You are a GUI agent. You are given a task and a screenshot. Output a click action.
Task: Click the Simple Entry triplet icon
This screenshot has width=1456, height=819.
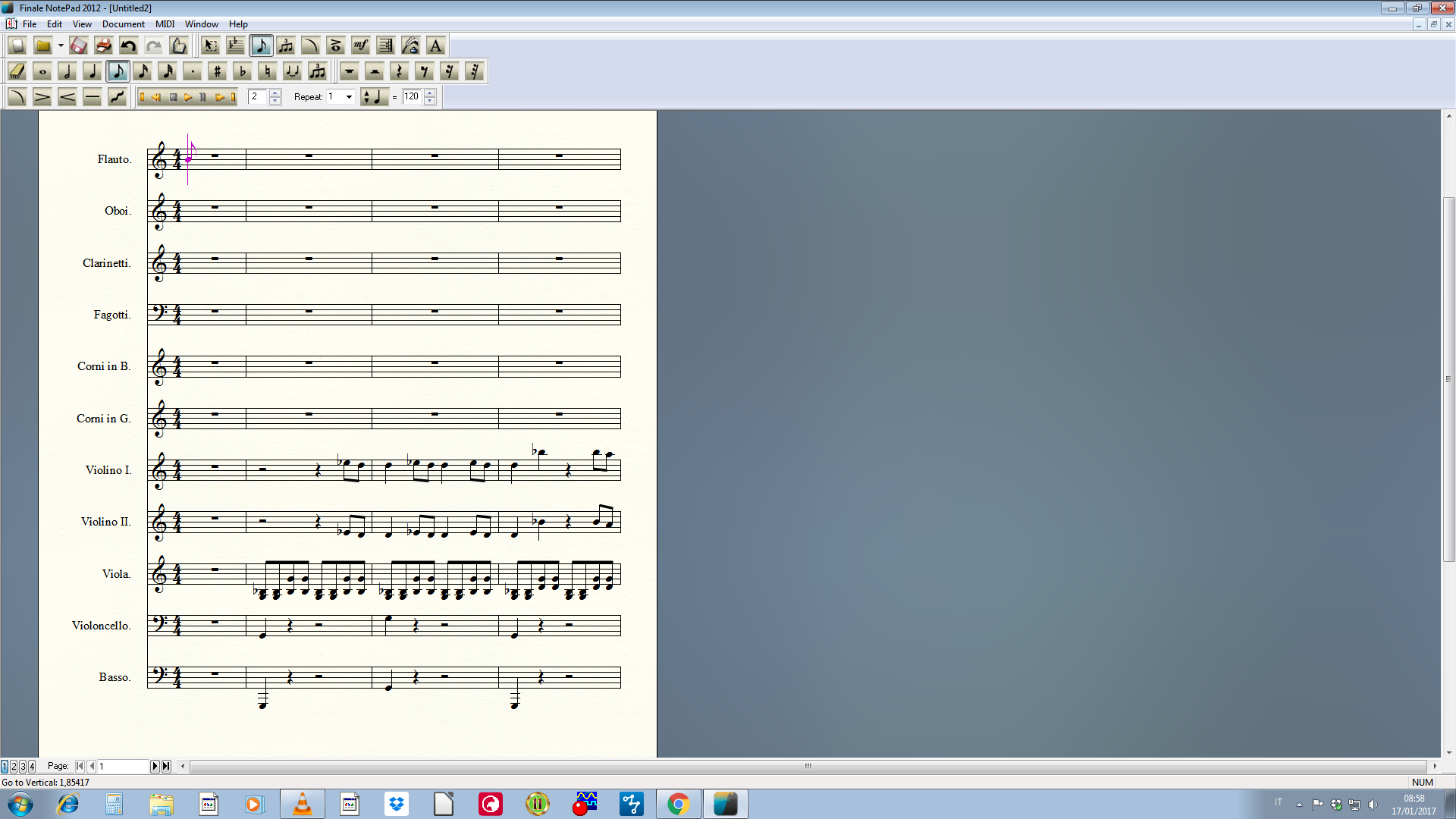(318, 71)
